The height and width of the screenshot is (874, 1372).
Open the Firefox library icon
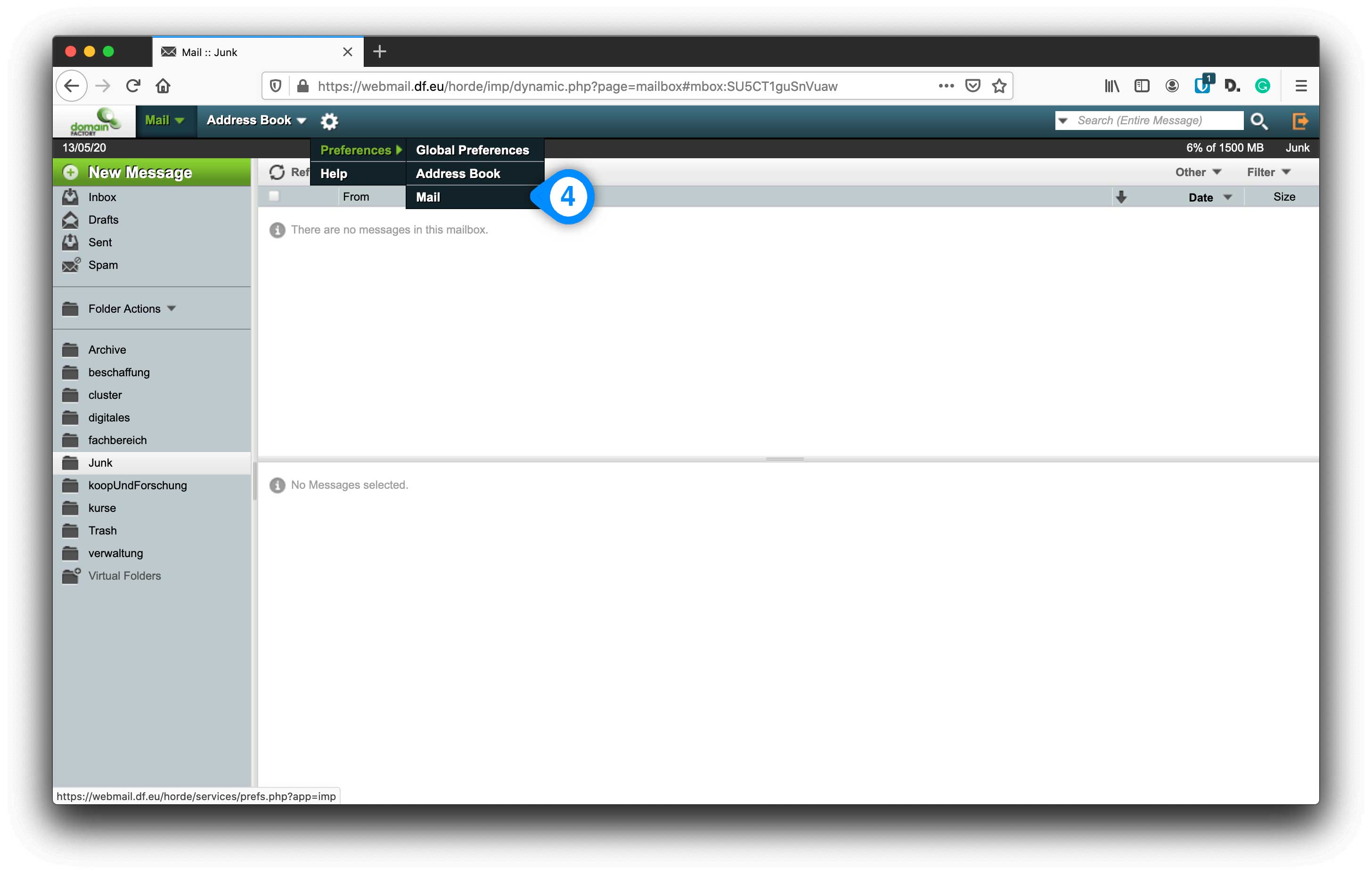[1111, 86]
